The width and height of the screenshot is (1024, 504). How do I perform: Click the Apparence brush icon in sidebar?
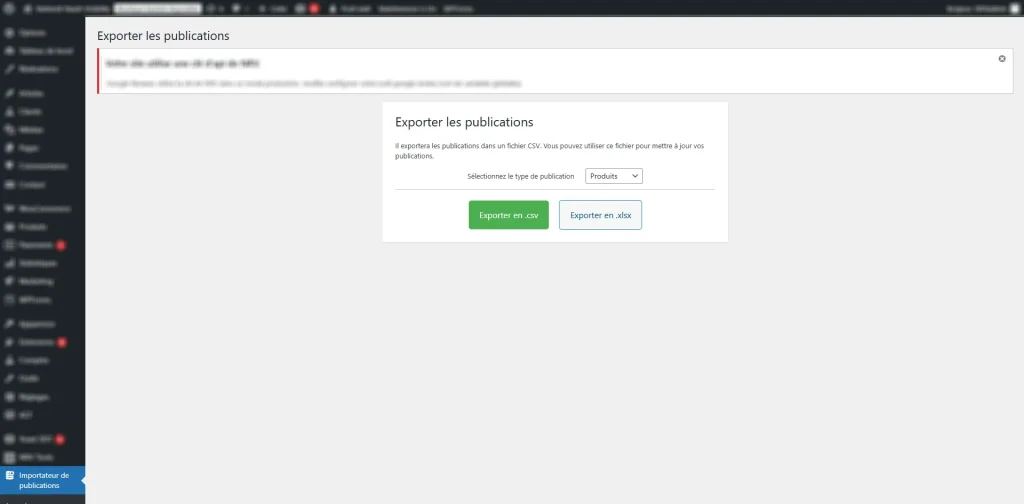point(9,324)
